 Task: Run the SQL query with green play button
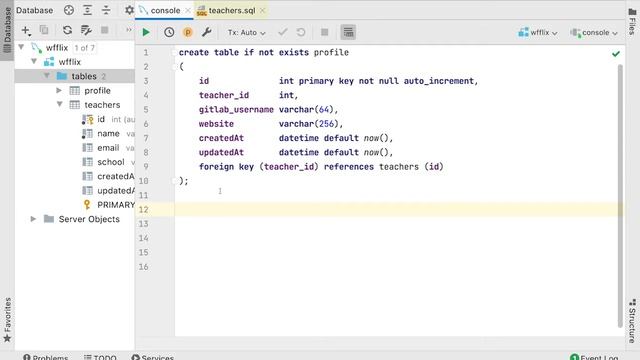[x=146, y=32]
